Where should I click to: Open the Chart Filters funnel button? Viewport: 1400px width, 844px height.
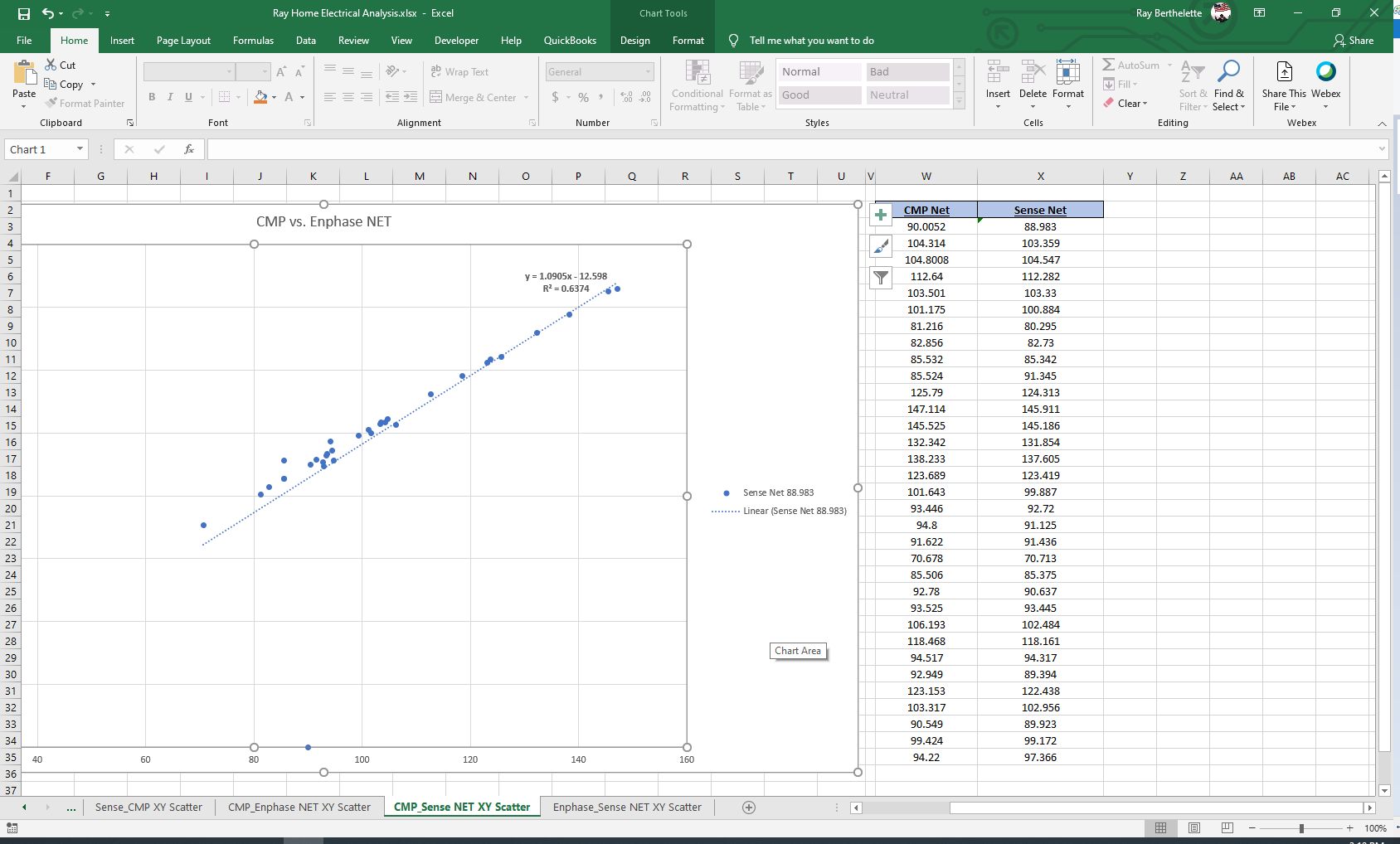[881, 278]
